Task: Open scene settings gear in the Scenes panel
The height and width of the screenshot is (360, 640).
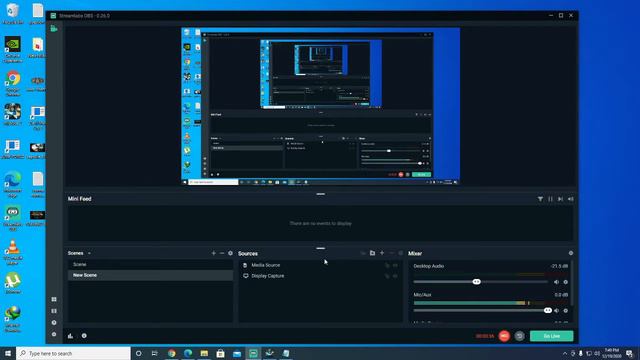Action: coord(231,253)
